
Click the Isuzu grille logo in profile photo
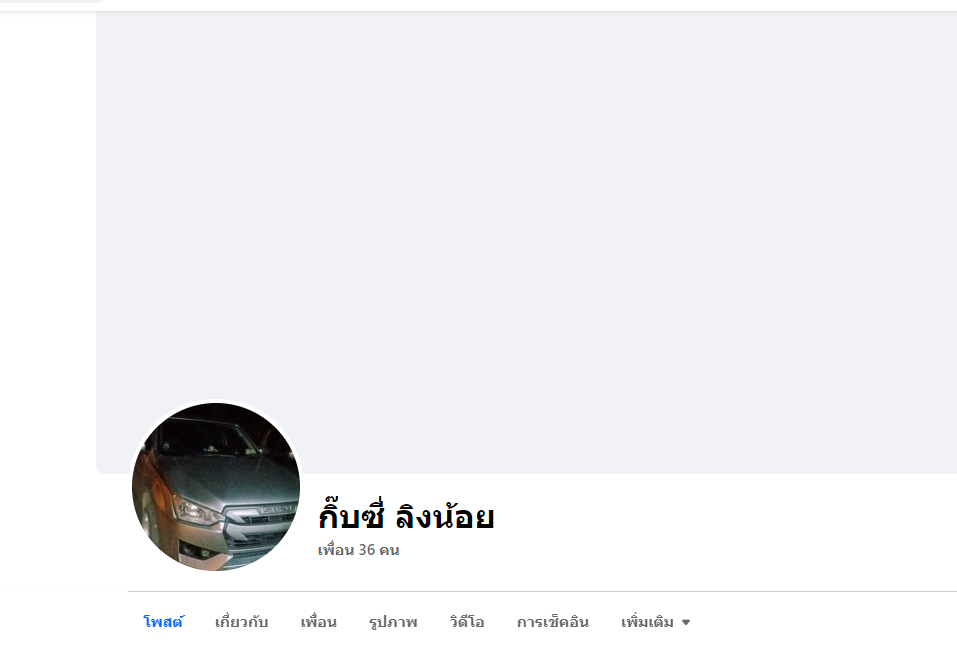tap(276, 509)
